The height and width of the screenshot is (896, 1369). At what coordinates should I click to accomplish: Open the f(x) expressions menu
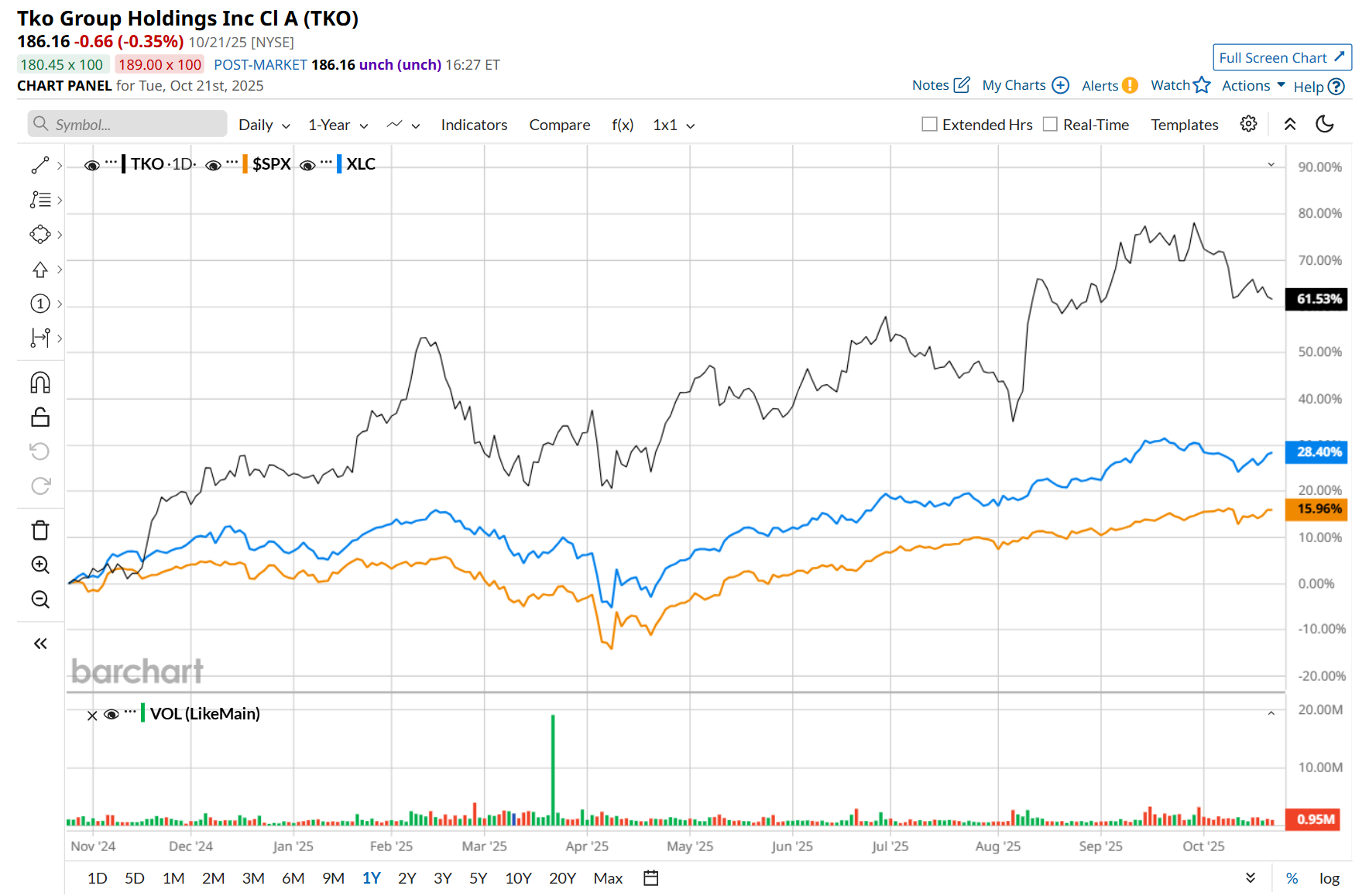pyautogui.click(x=623, y=125)
